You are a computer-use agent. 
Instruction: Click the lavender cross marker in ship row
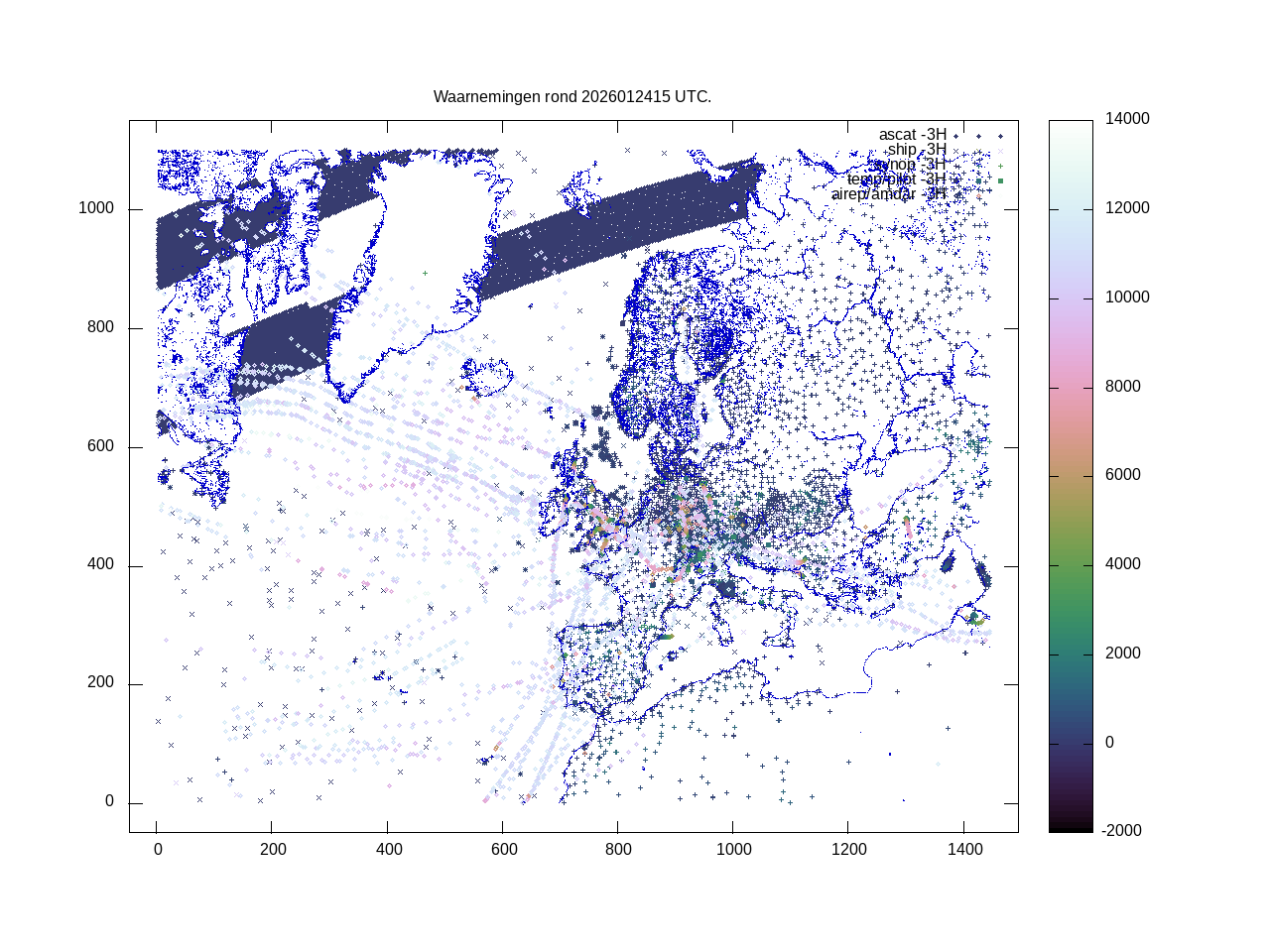click(x=1000, y=151)
